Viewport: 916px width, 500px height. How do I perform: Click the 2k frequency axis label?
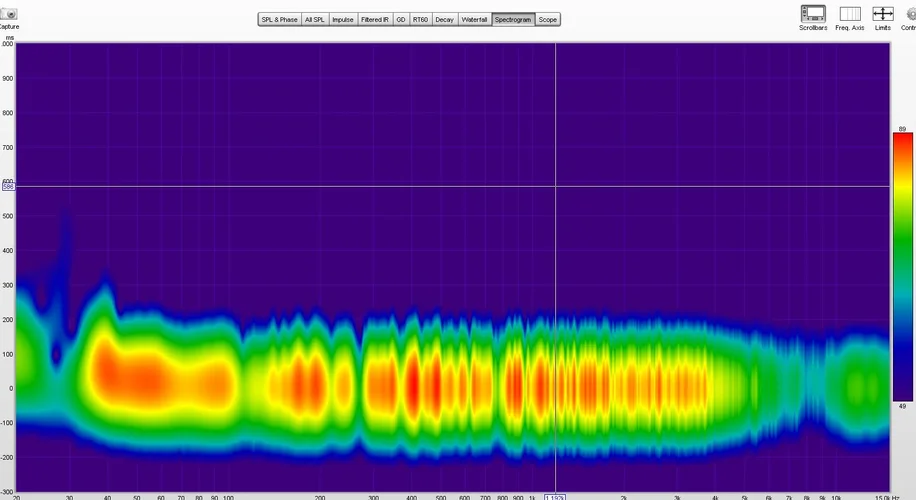[x=623, y=498]
